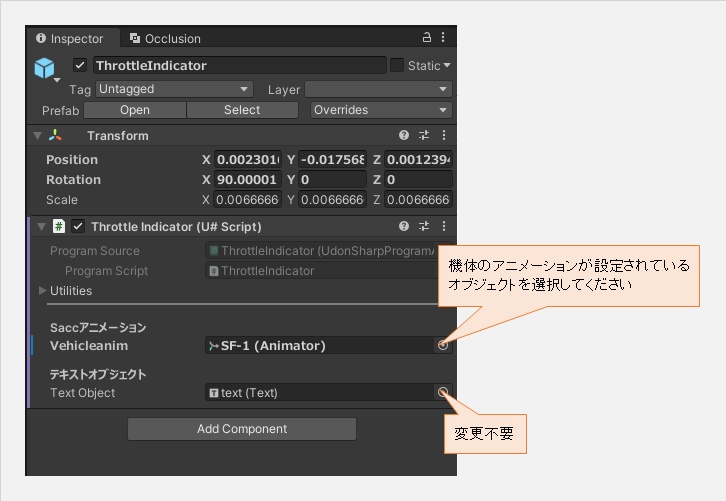726x501 pixels.
Task: Open the GameObject cube icon picker
Action: [x=45, y=68]
